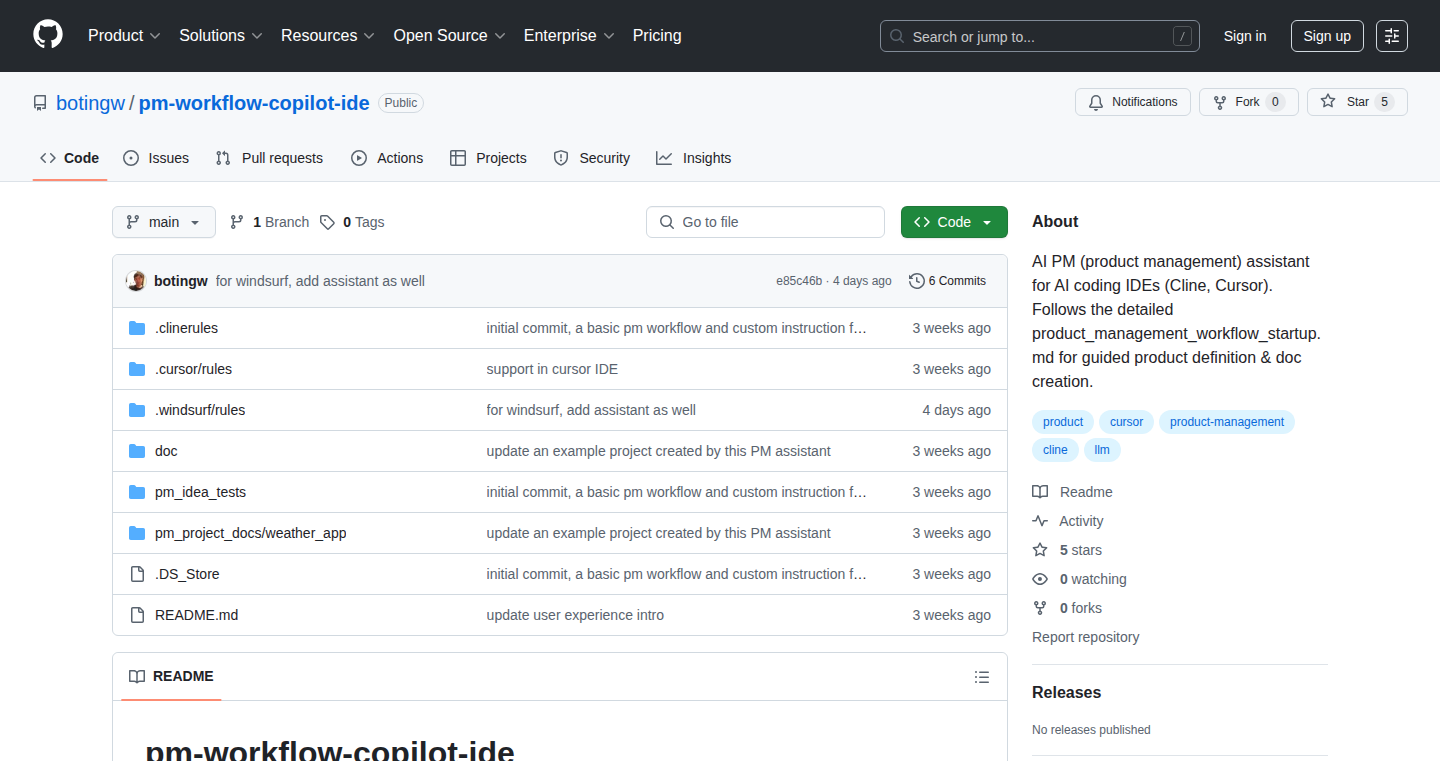This screenshot has height=761, width=1440.
Task: Open the botingw owner link
Action: [90, 103]
